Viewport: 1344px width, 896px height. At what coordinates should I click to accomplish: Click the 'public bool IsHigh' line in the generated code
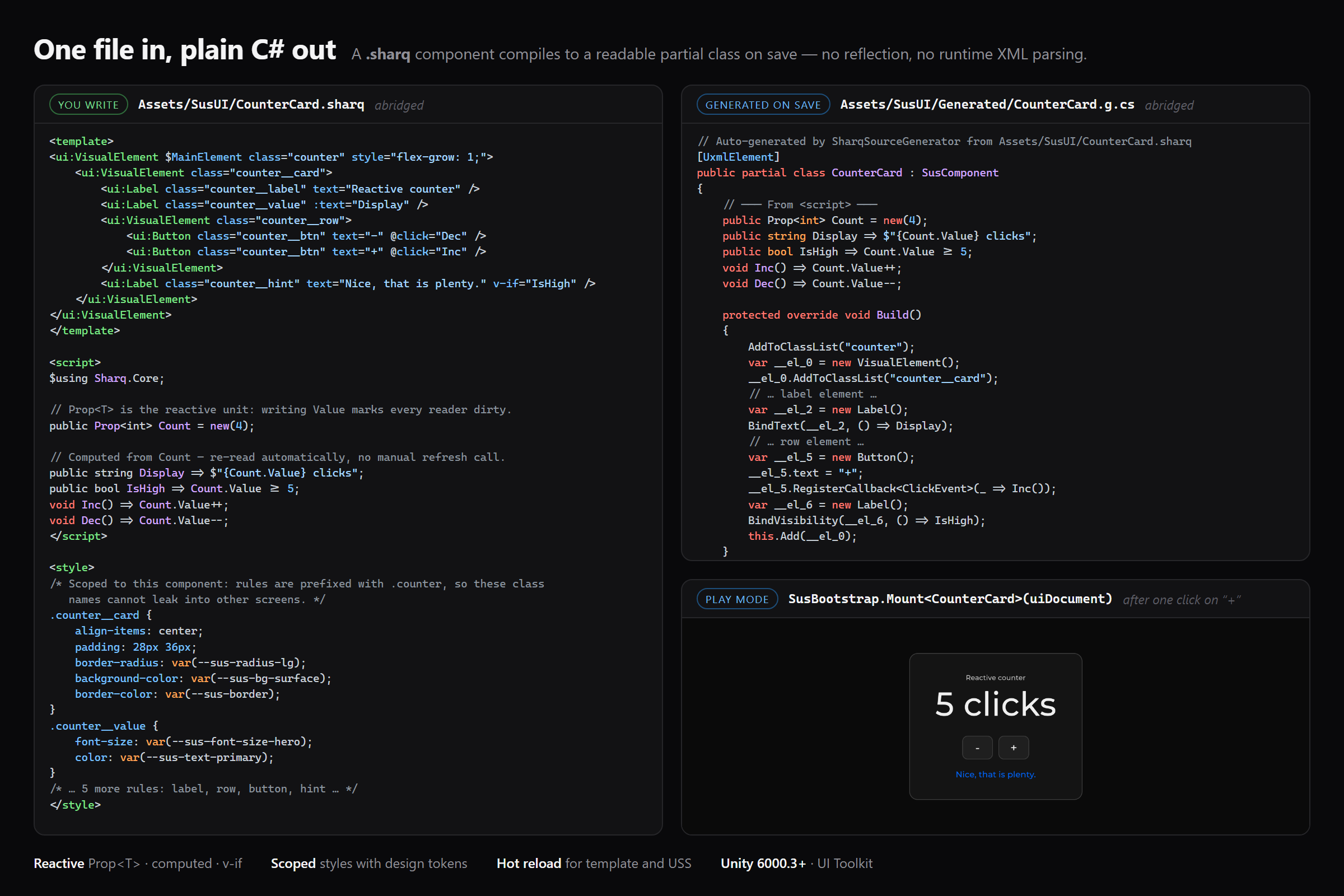pyautogui.click(x=847, y=251)
